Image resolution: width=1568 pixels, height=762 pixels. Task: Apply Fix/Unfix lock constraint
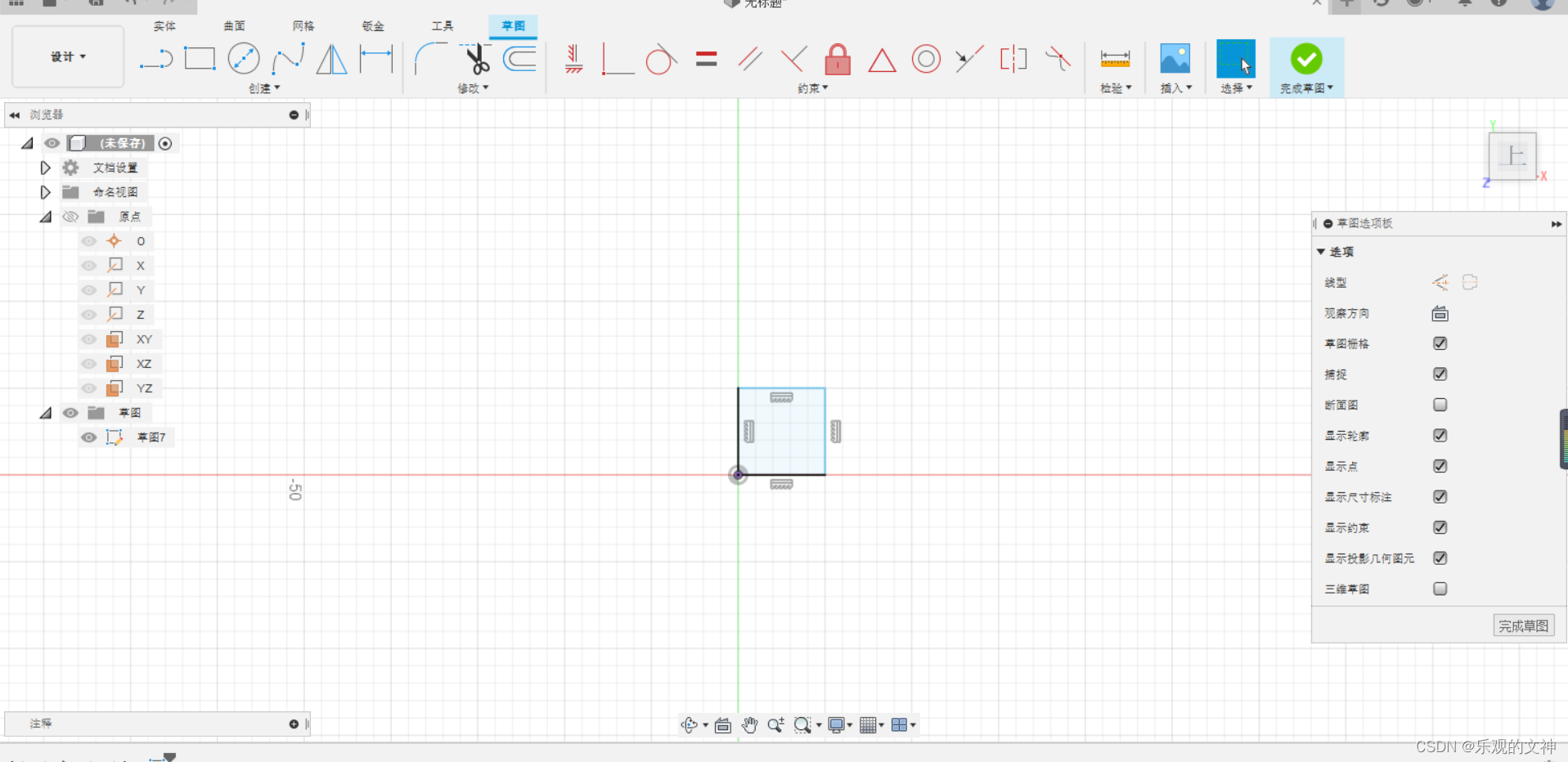coord(838,59)
